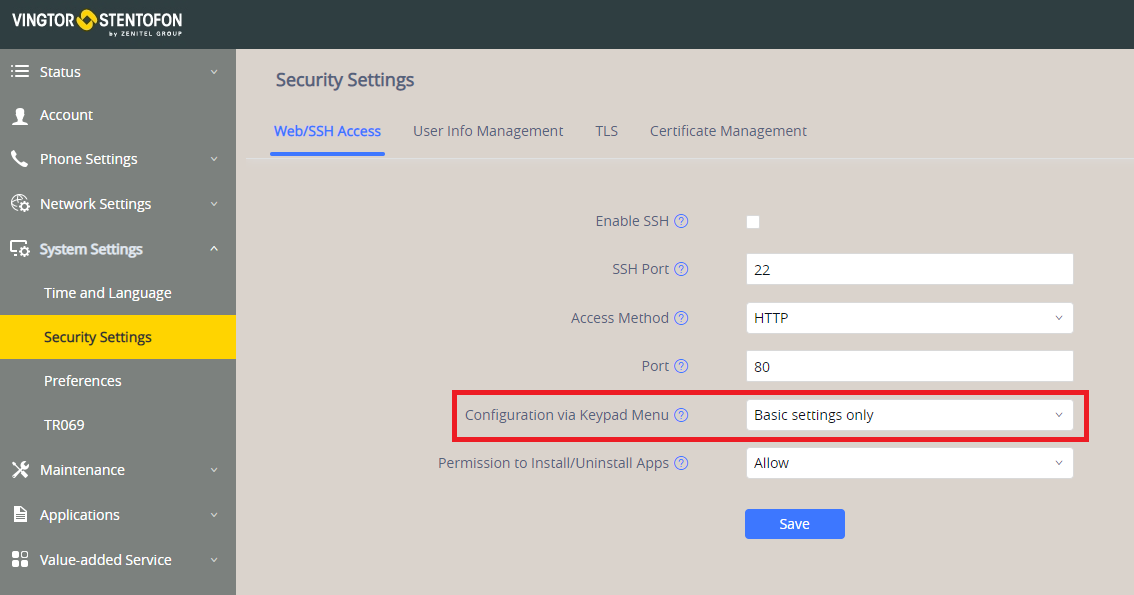1134x595 pixels.
Task: Open the Permission to Install/Uninstall Apps dropdown
Action: coord(909,463)
